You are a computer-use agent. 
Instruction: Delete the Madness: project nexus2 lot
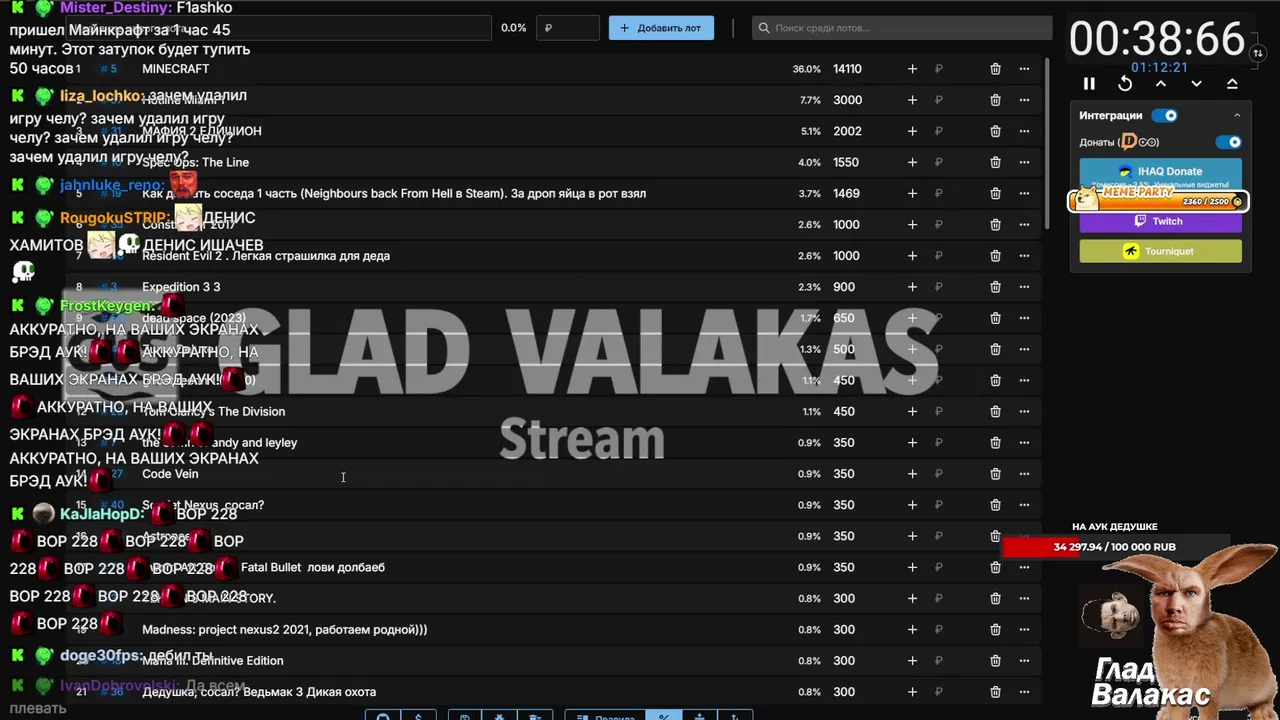click(995, 630)
